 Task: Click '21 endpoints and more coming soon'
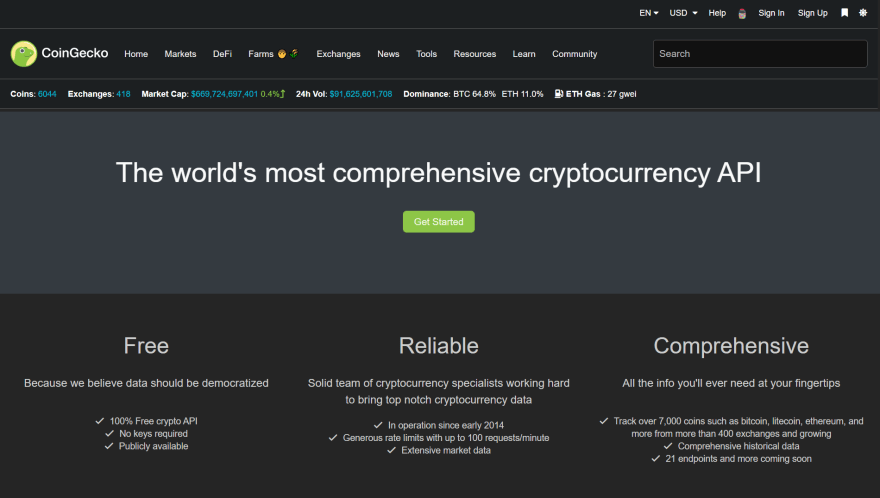point(731,459)
